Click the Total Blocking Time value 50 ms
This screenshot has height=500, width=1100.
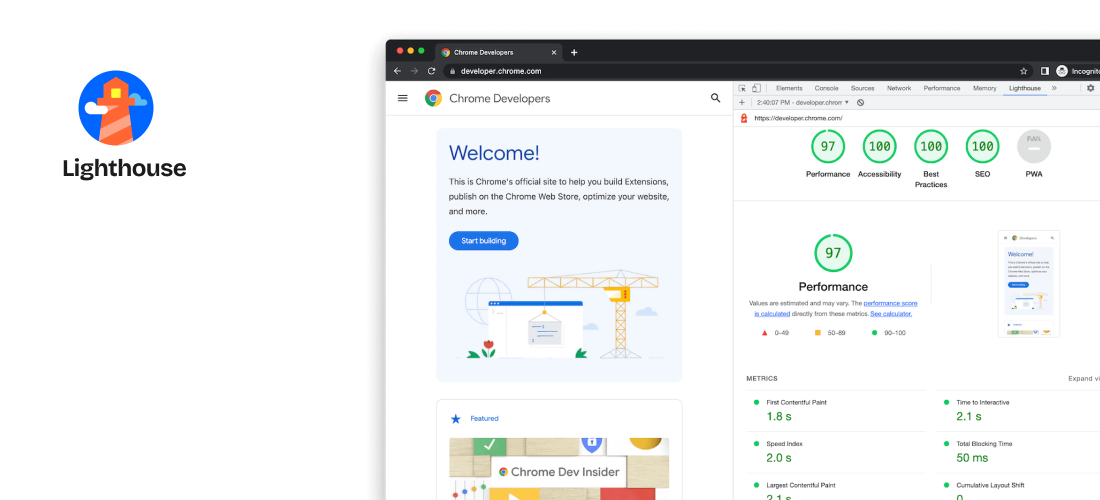(x=972, y=458)
